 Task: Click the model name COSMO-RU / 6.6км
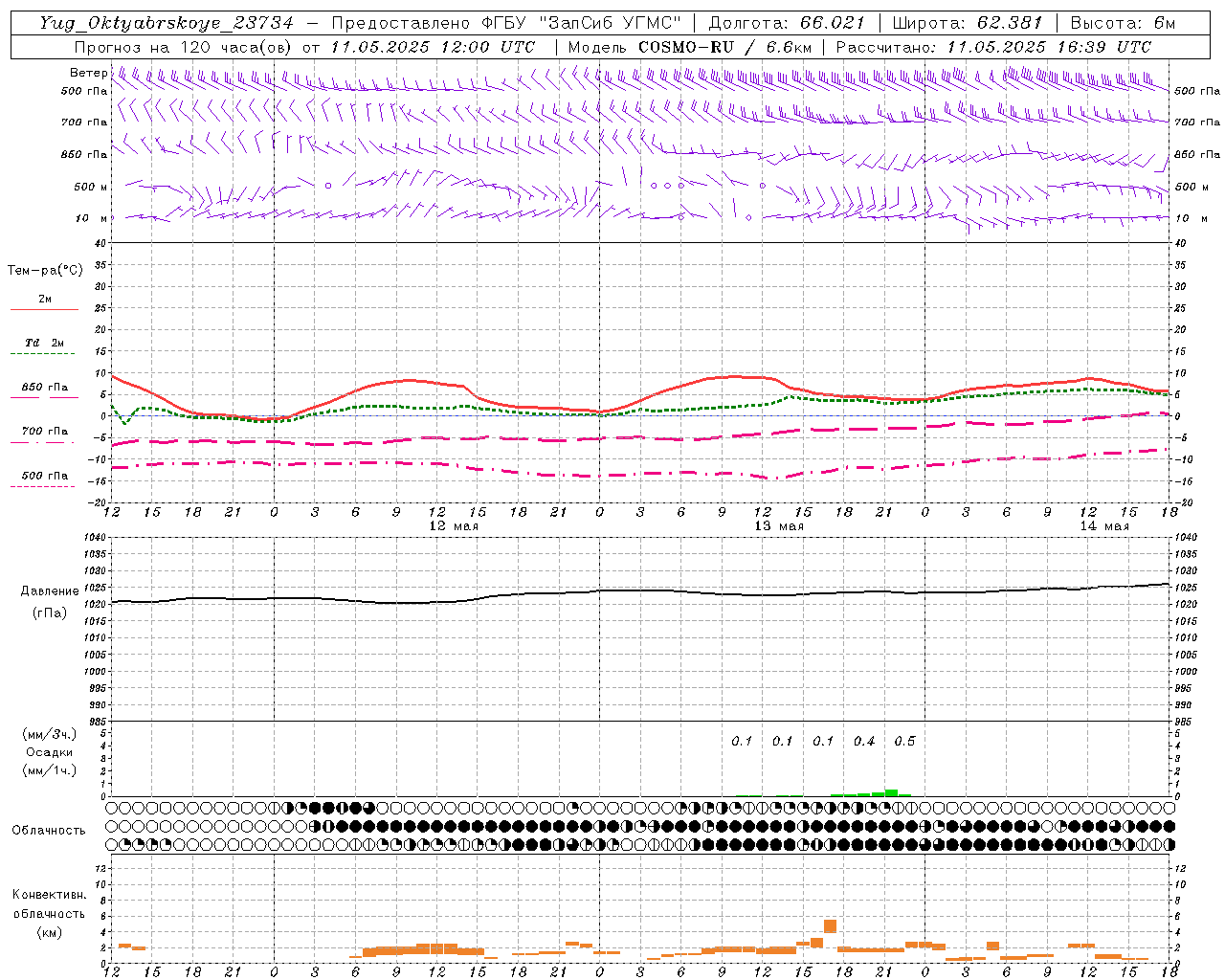coord(725,47)
